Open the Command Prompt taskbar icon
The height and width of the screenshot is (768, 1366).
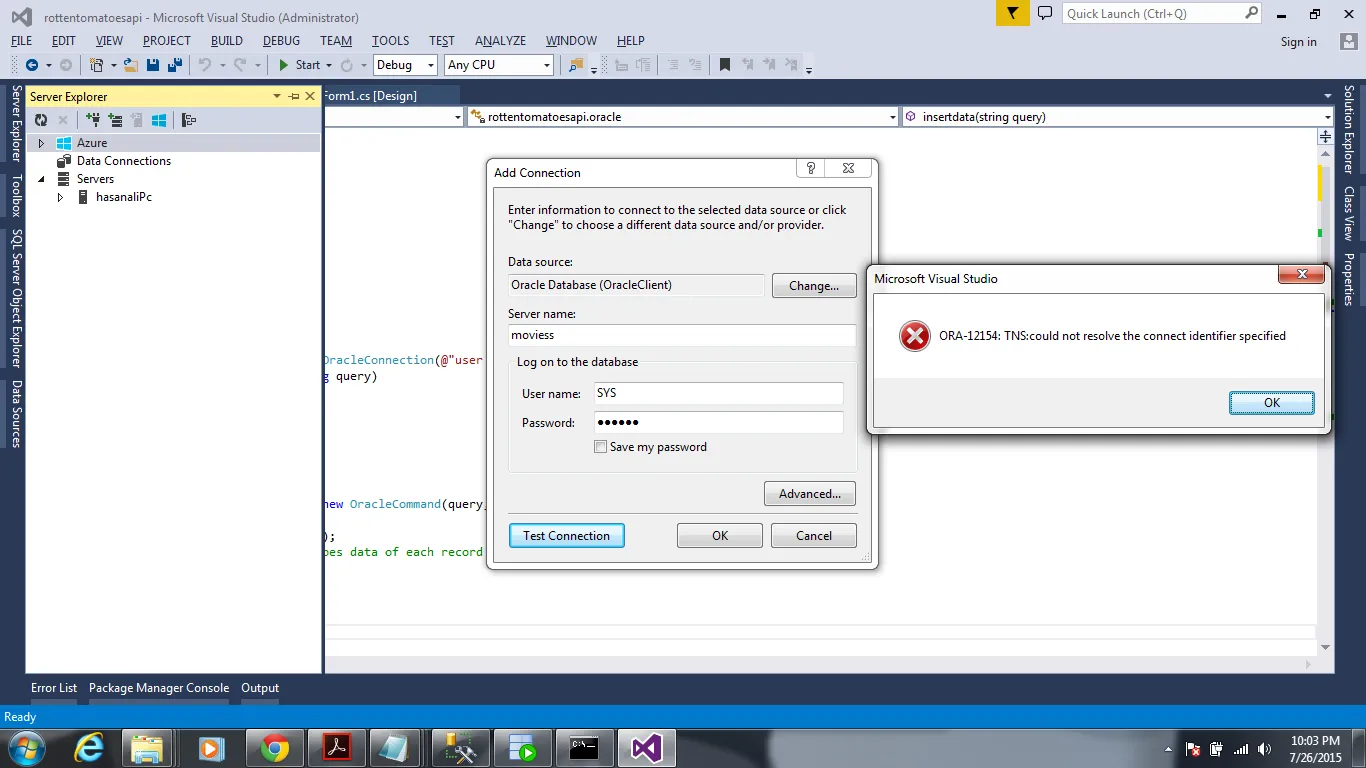(x=585, y=747)
